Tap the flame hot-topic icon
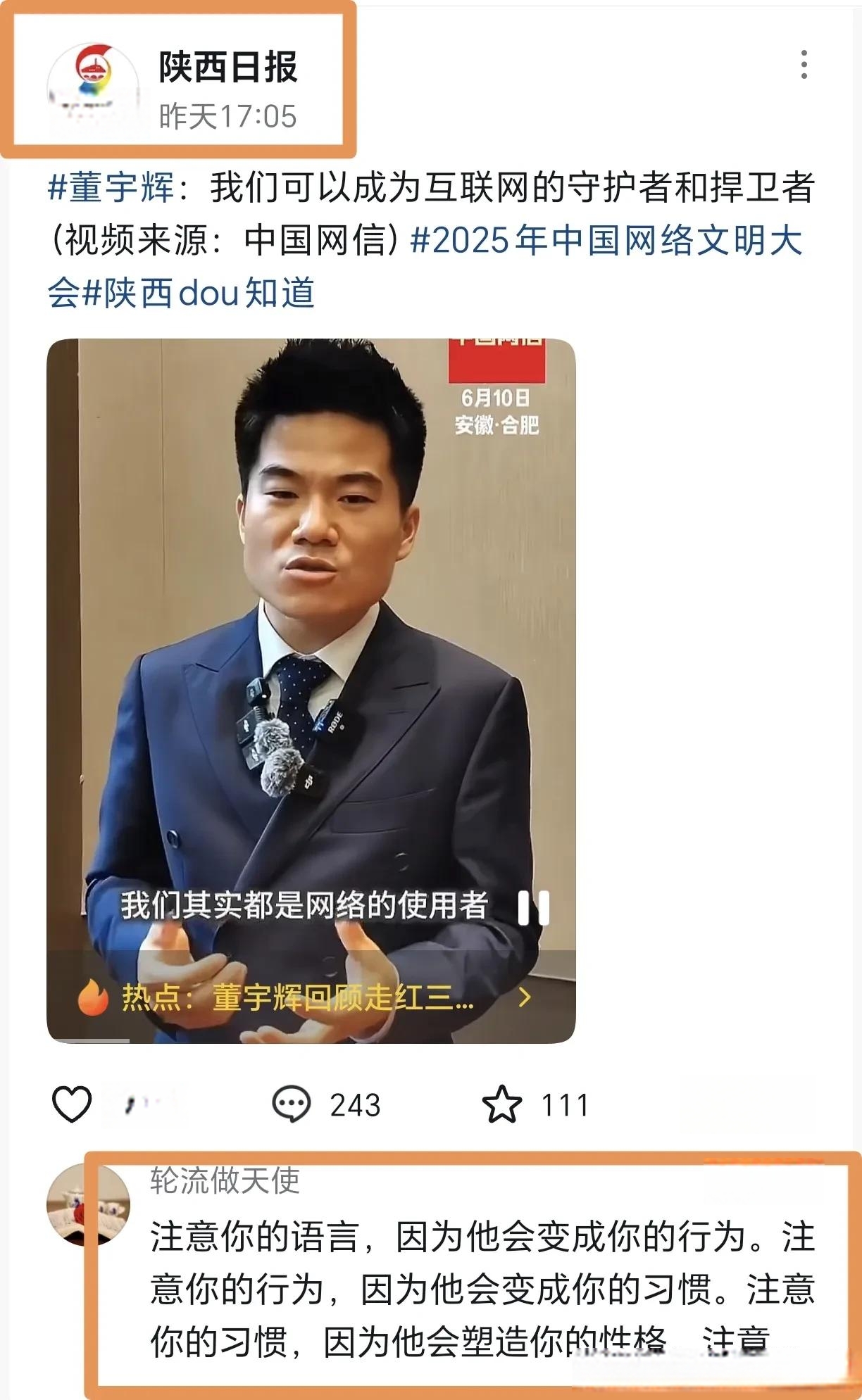 pyautogui.click(x=93, y=996)
